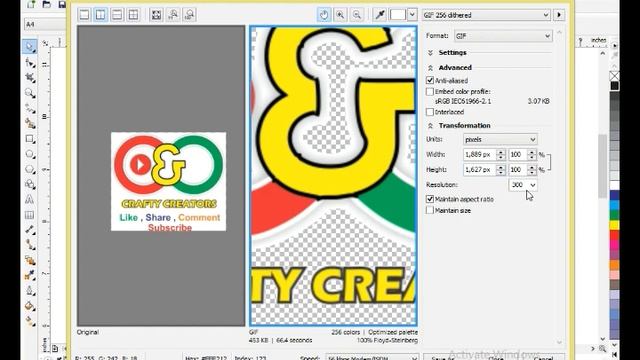Image resolution: width=640 pixels, height=360 pixels.
Task: Open the GIF 256 dithered preset dropdown
Action: point(486,15)
